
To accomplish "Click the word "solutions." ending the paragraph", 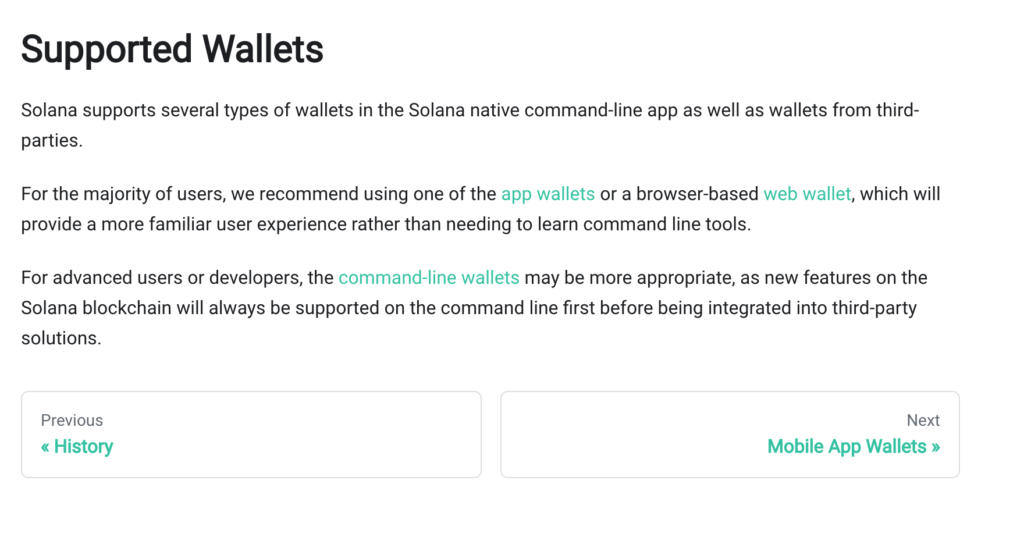I will (61, 338).
